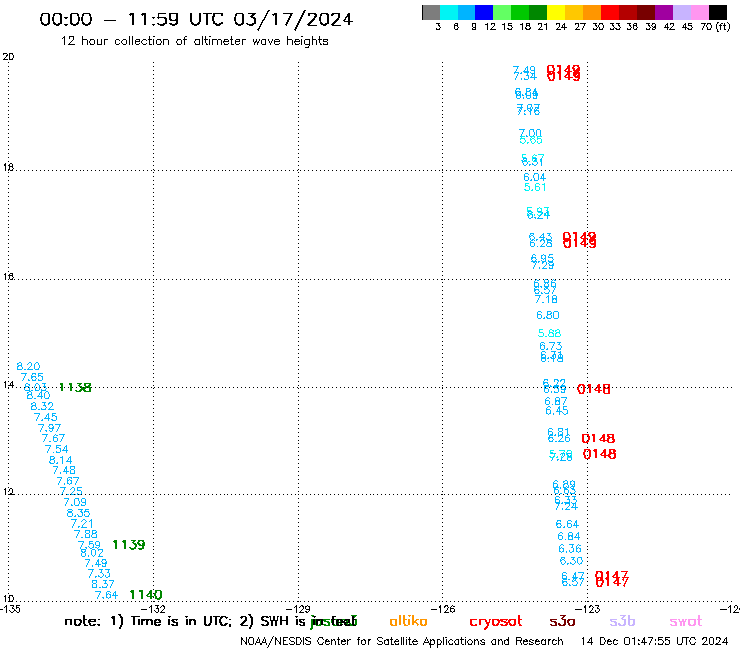Click the 's3a' satellite legend label
740x650 pixels.
[562, 621]
